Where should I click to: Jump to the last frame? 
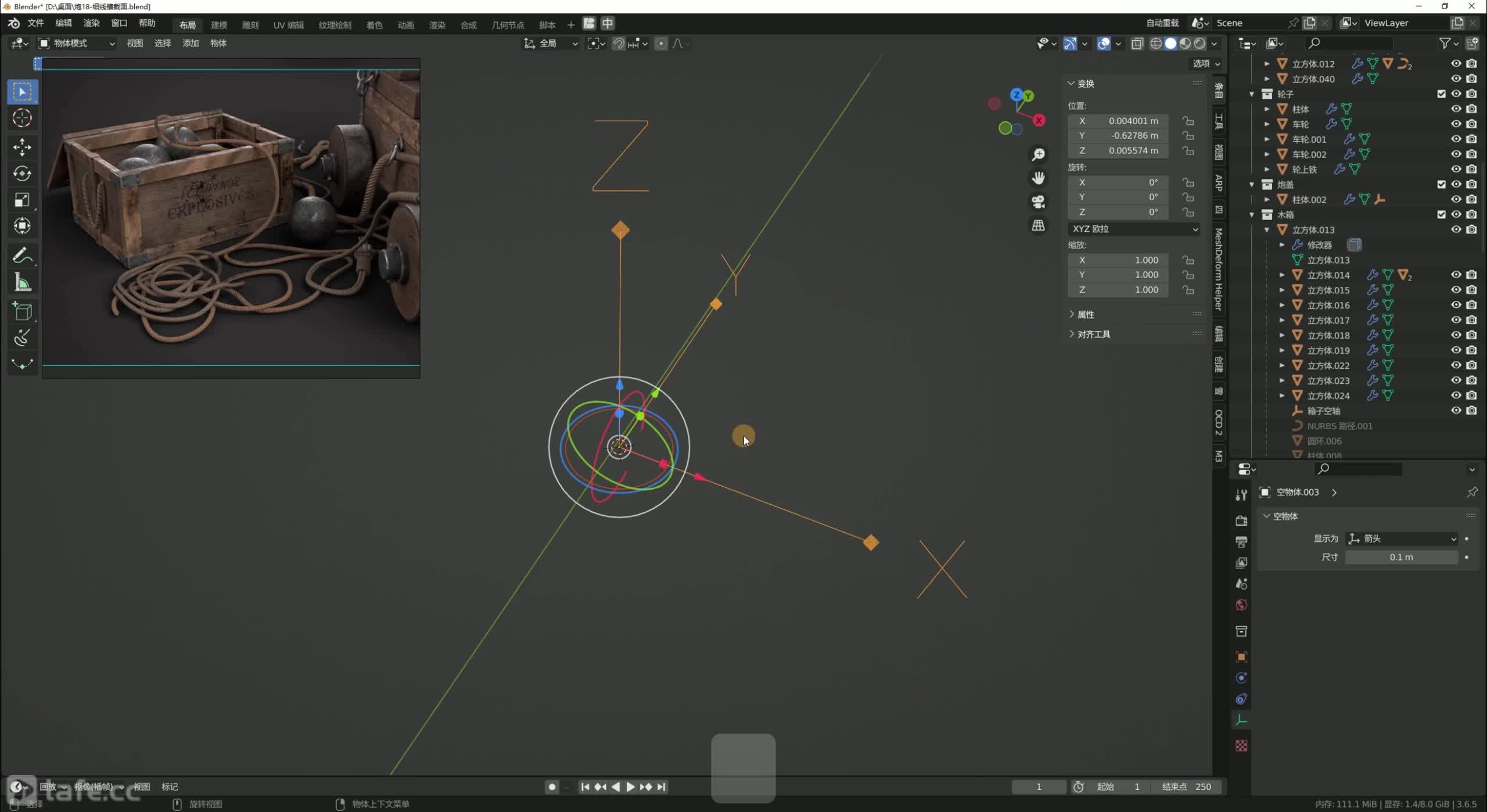[661, 787]
